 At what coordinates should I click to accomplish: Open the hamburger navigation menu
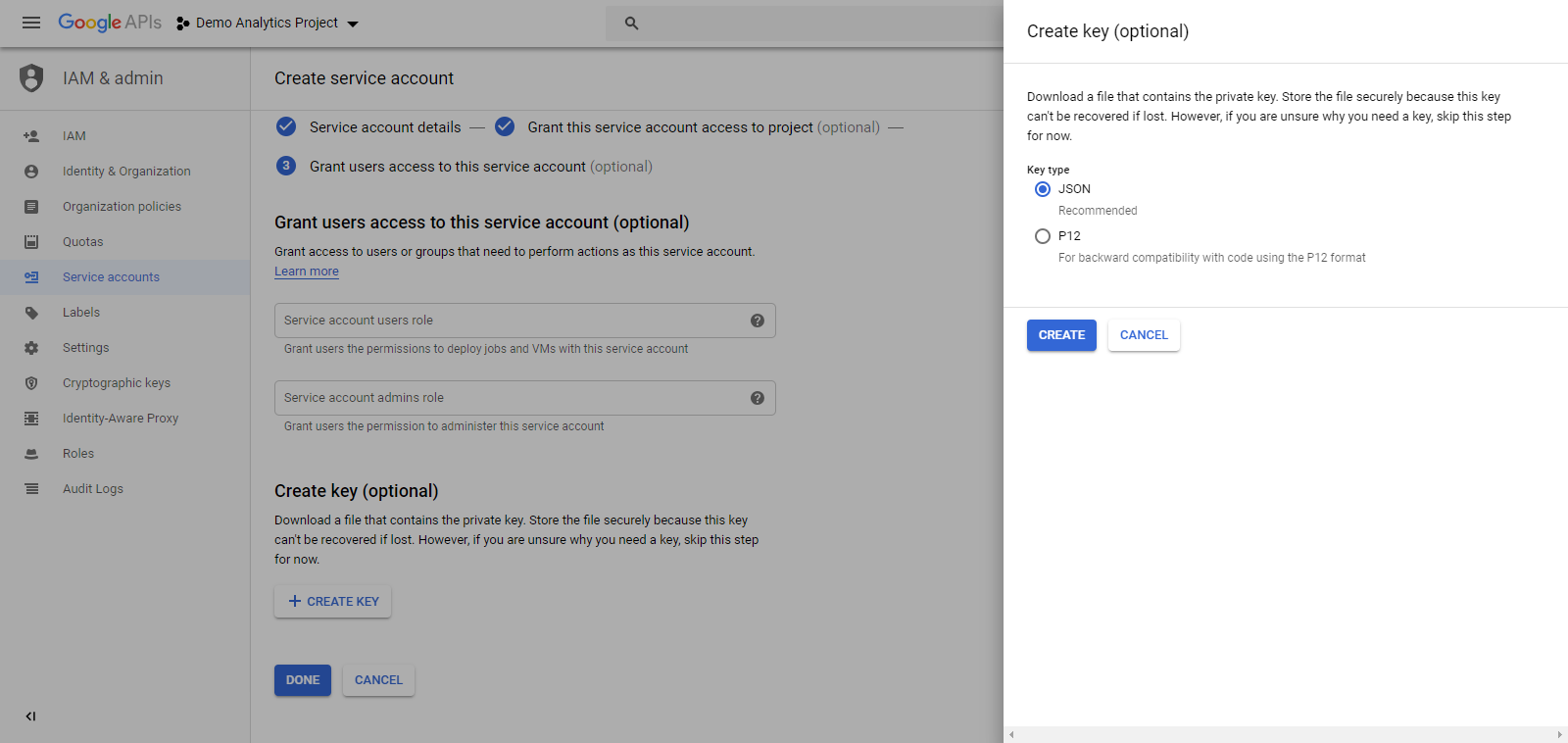click(31, 23)
